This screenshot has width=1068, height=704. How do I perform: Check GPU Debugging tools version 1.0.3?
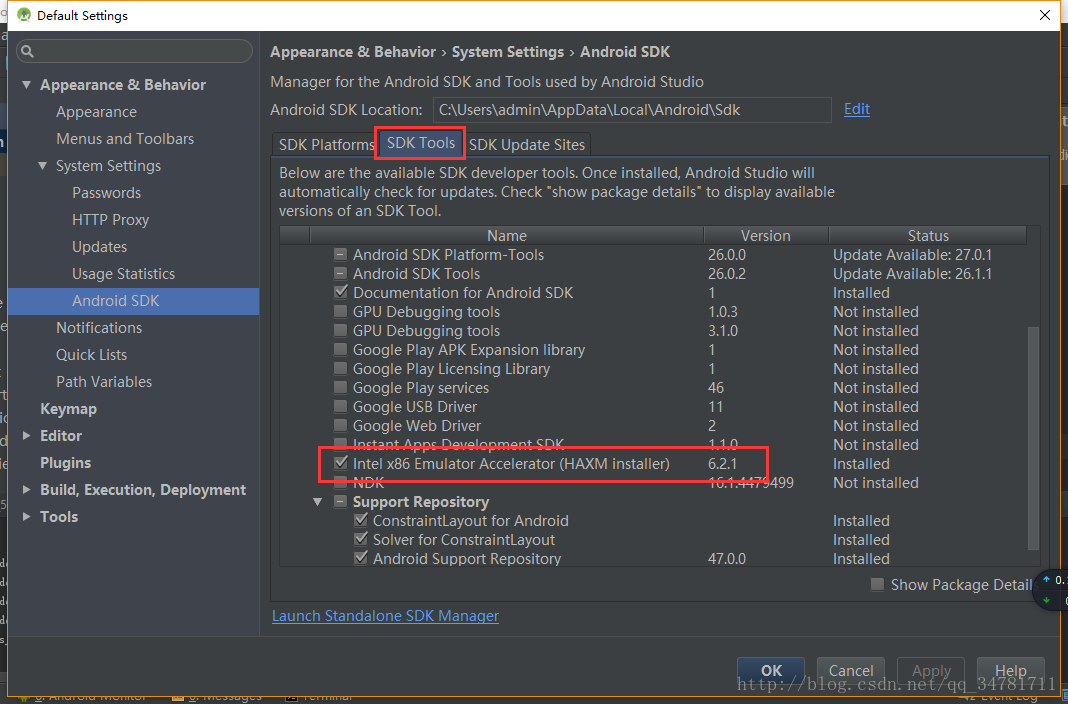tap(340, 312)
